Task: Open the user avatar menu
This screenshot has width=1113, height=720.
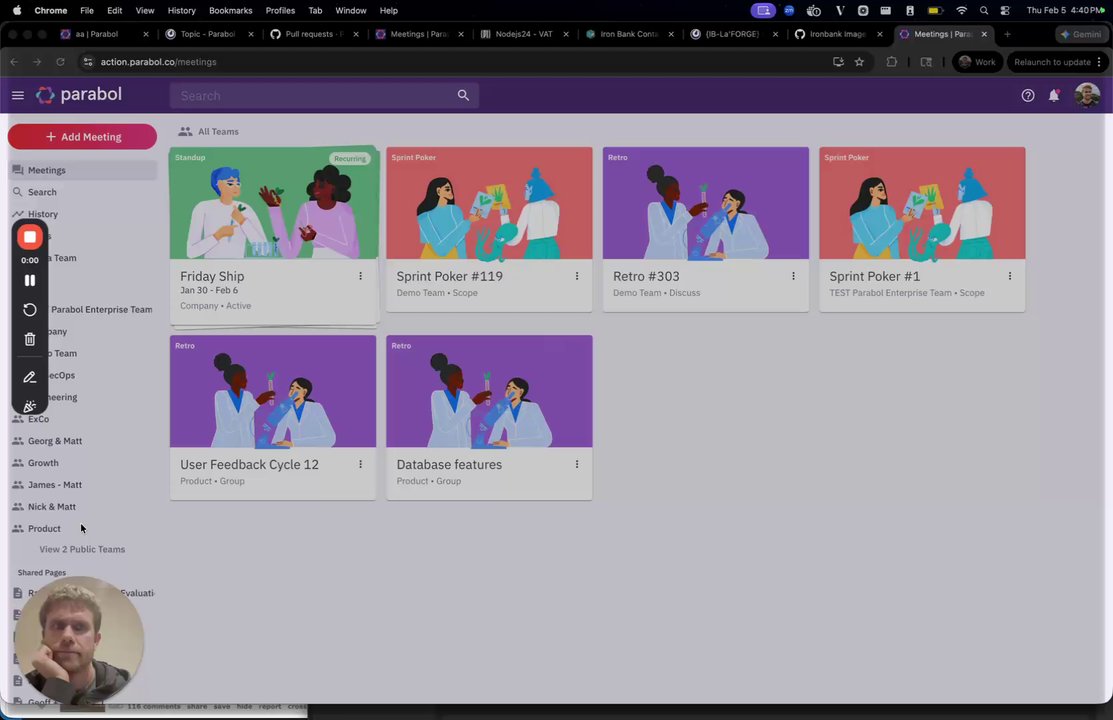Action: coord(1087,95)
